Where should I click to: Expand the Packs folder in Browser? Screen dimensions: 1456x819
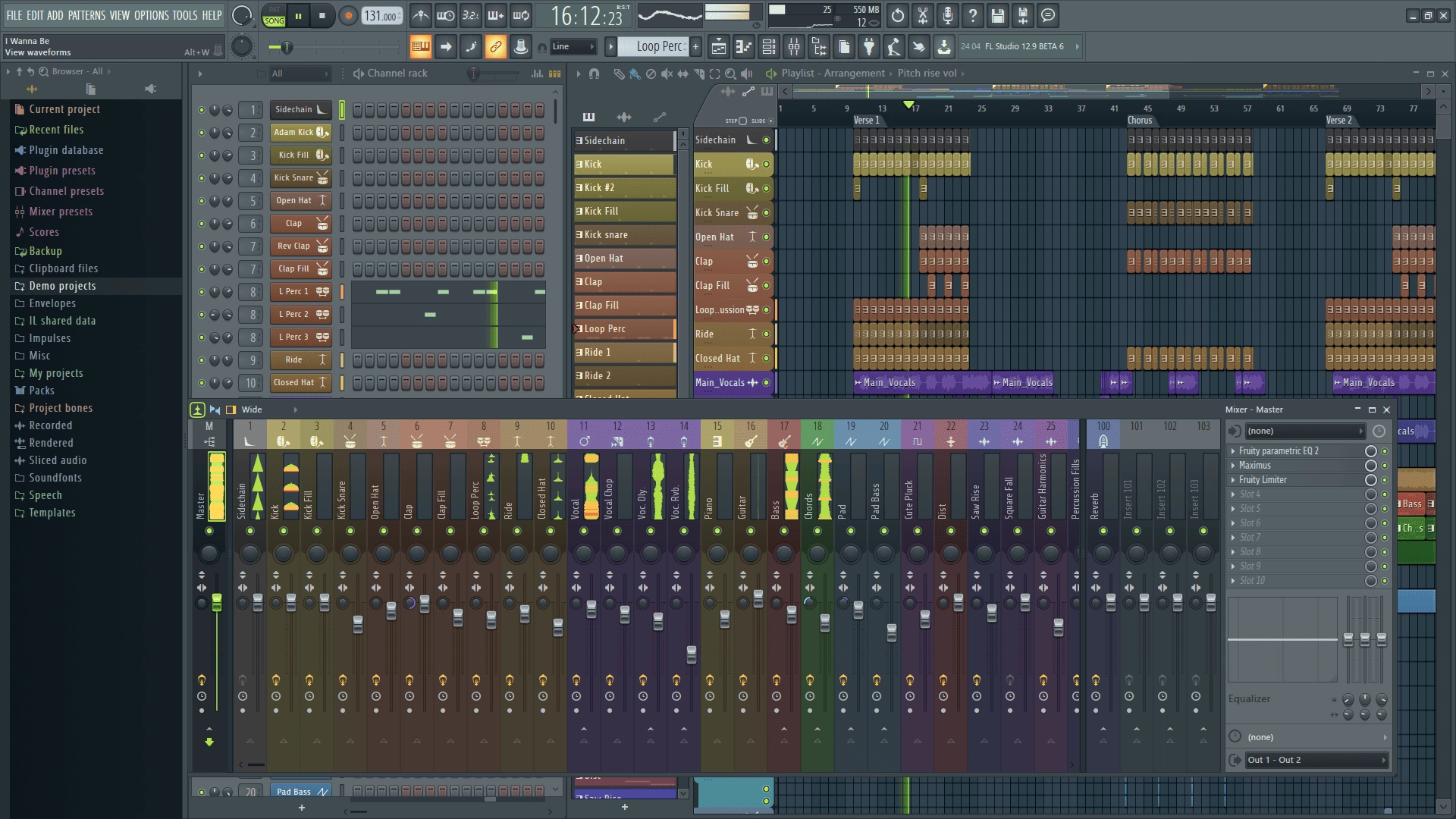[x=42, y=391]
